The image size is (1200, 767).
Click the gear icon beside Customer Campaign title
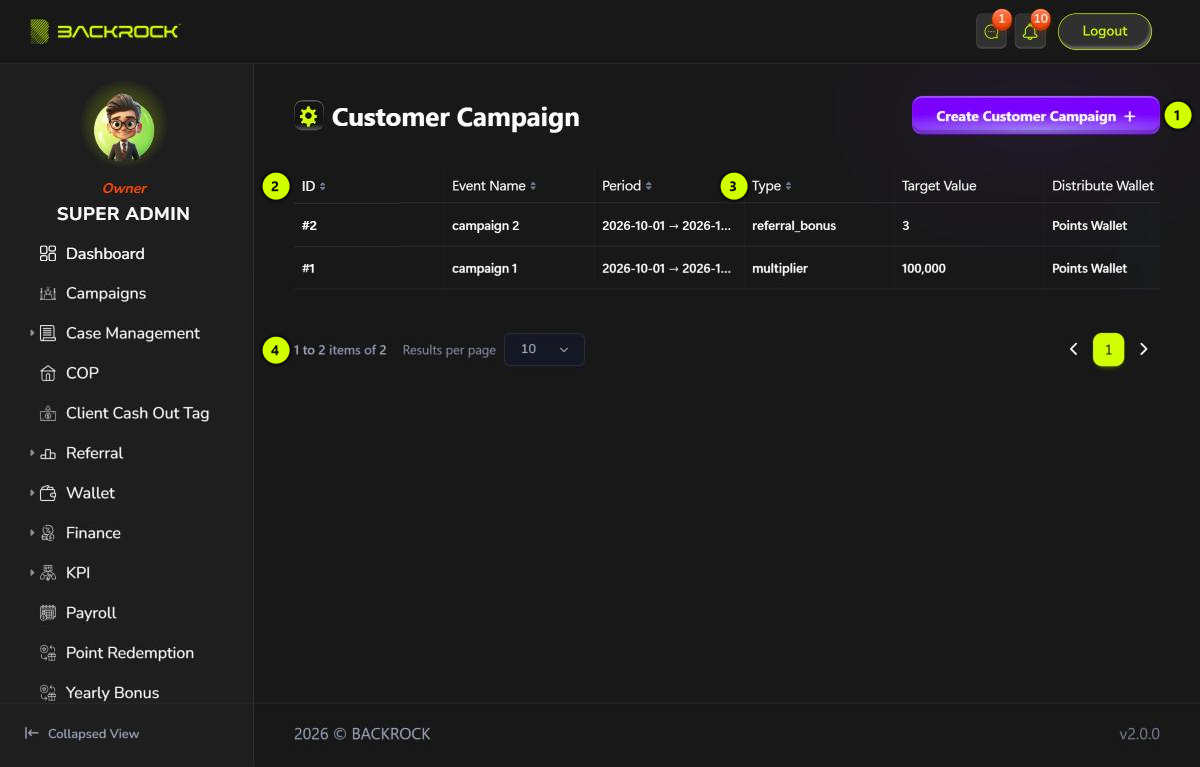click(308, 116)
